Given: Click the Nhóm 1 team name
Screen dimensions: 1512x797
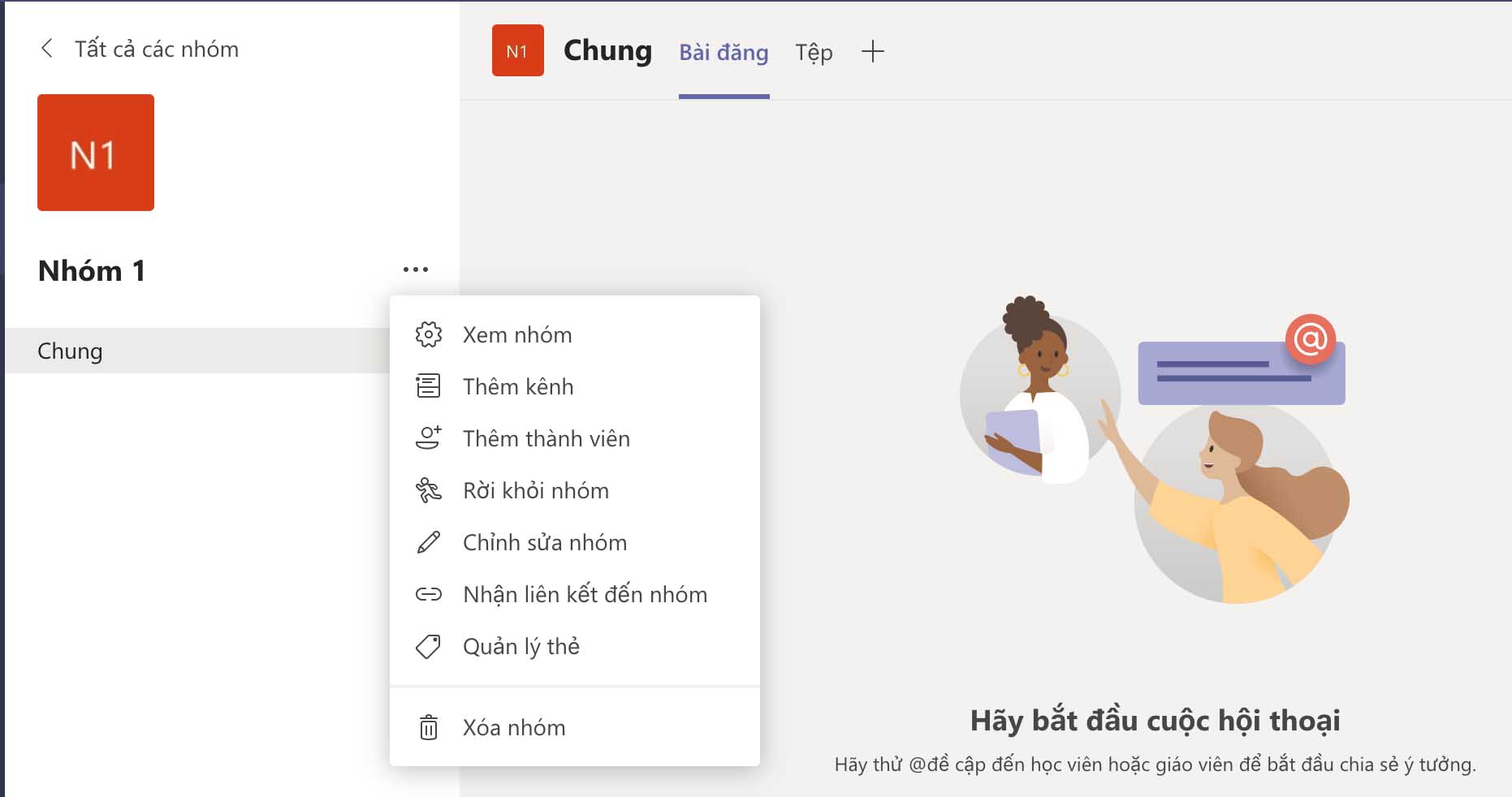Looking at the screenshot, I should point(92,270).
